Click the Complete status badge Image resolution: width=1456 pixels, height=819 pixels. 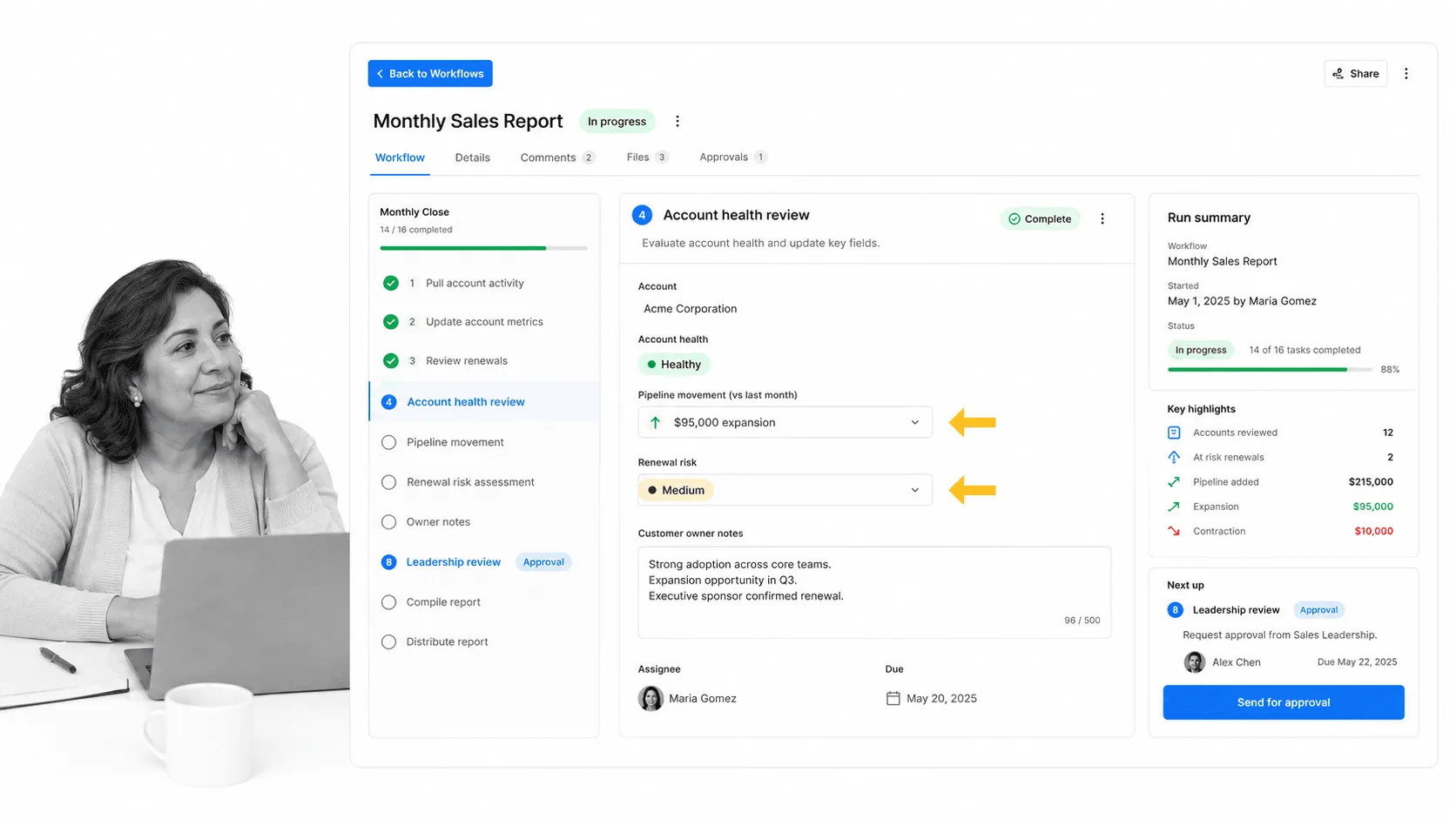tap(1040, 219)
